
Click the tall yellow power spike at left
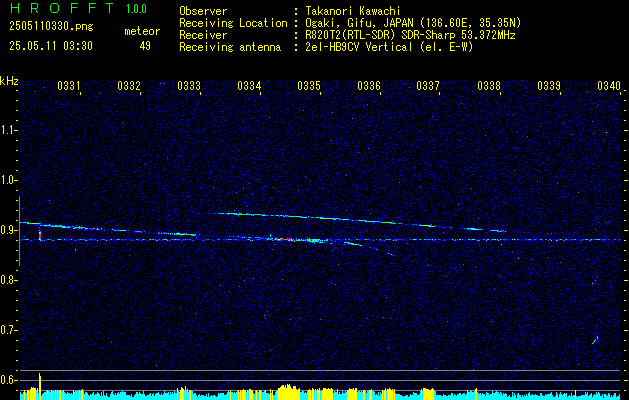pos(40,386)
